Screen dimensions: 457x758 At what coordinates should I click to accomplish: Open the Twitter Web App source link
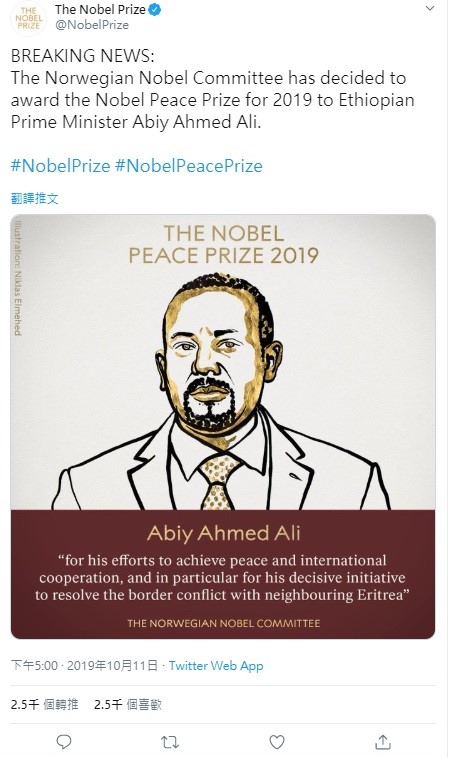(x=216, y=666)
